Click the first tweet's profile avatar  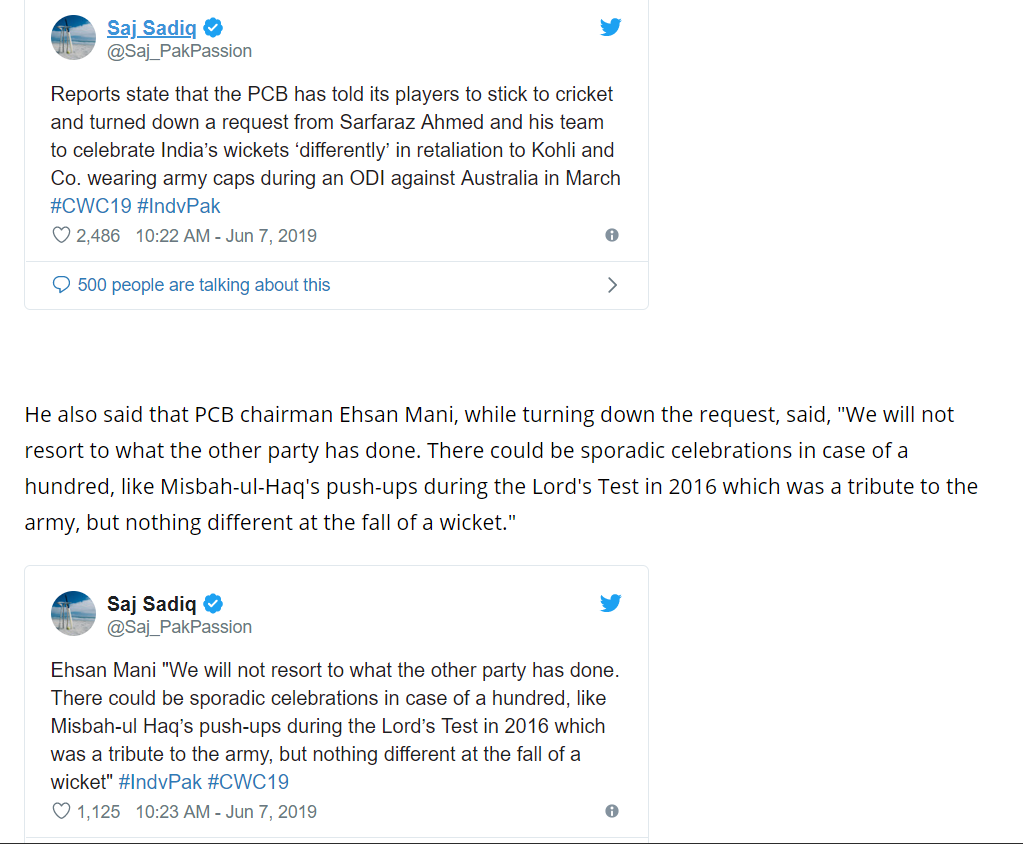point(73,38)
